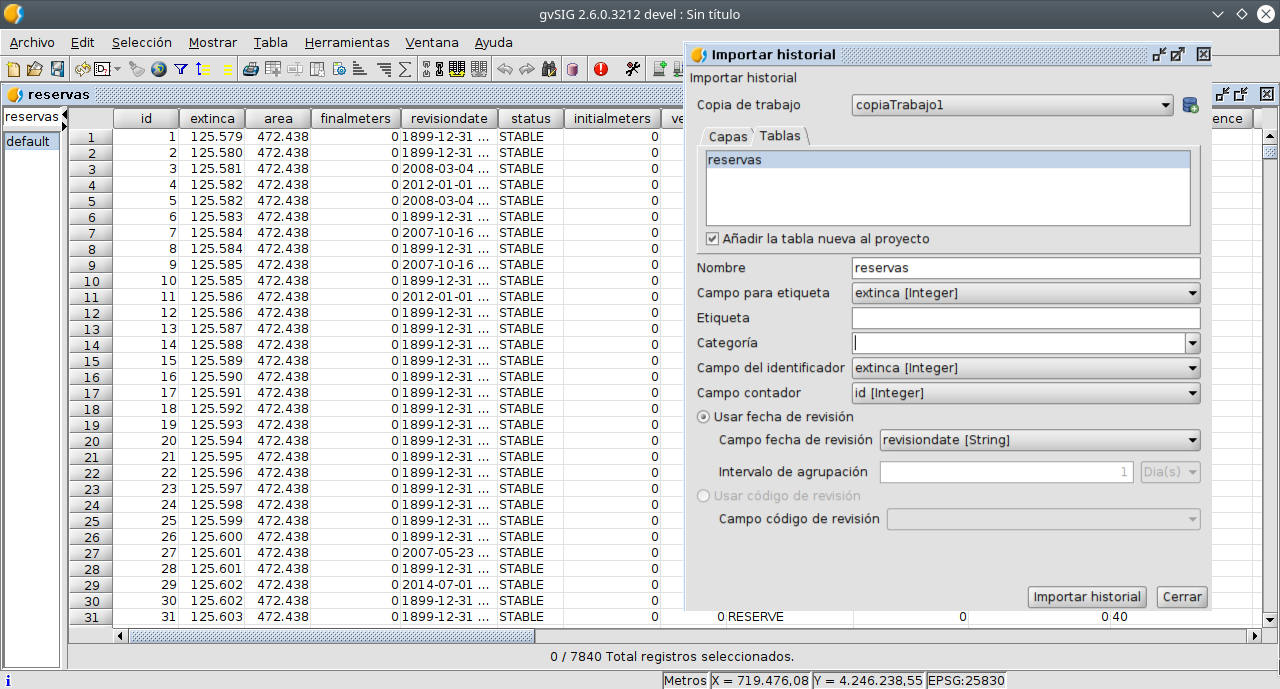This screenshot has width=1280, height=689.
Task: Click in the Etiqueta text field
Action: click(1026, 318)
